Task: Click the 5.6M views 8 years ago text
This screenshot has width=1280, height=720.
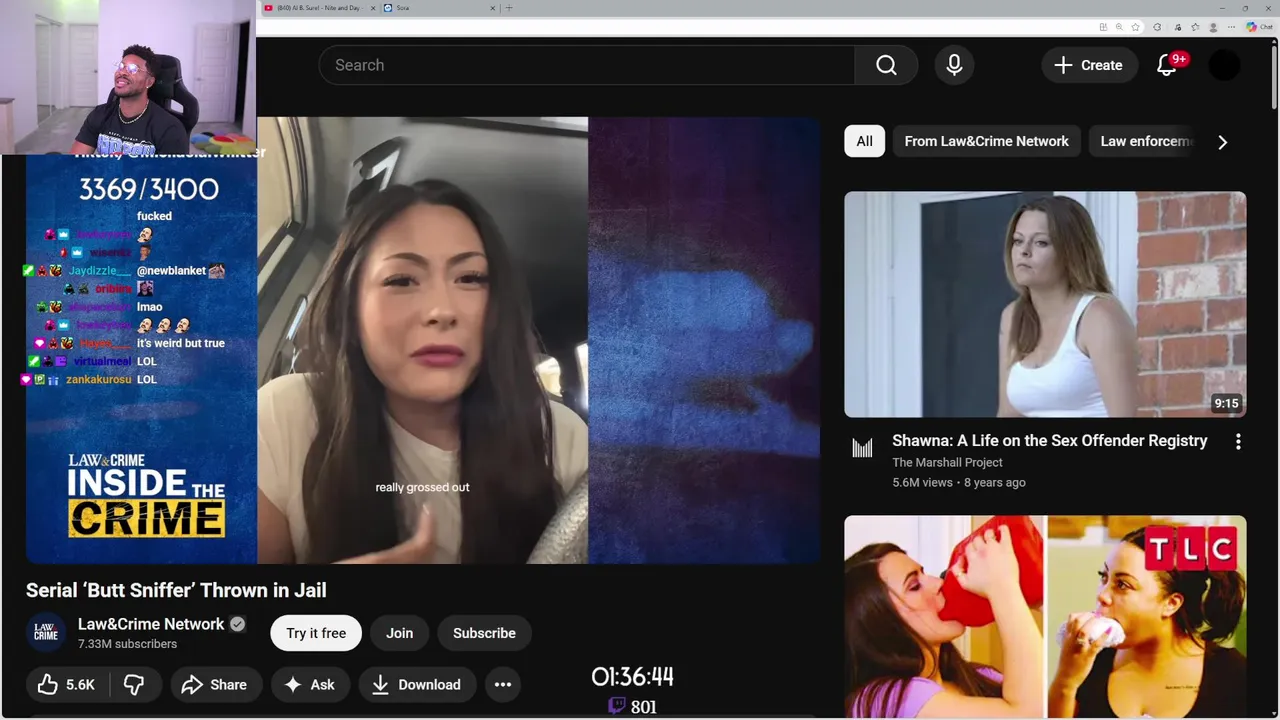Action: pyautogui.click(x=959, y=482)
